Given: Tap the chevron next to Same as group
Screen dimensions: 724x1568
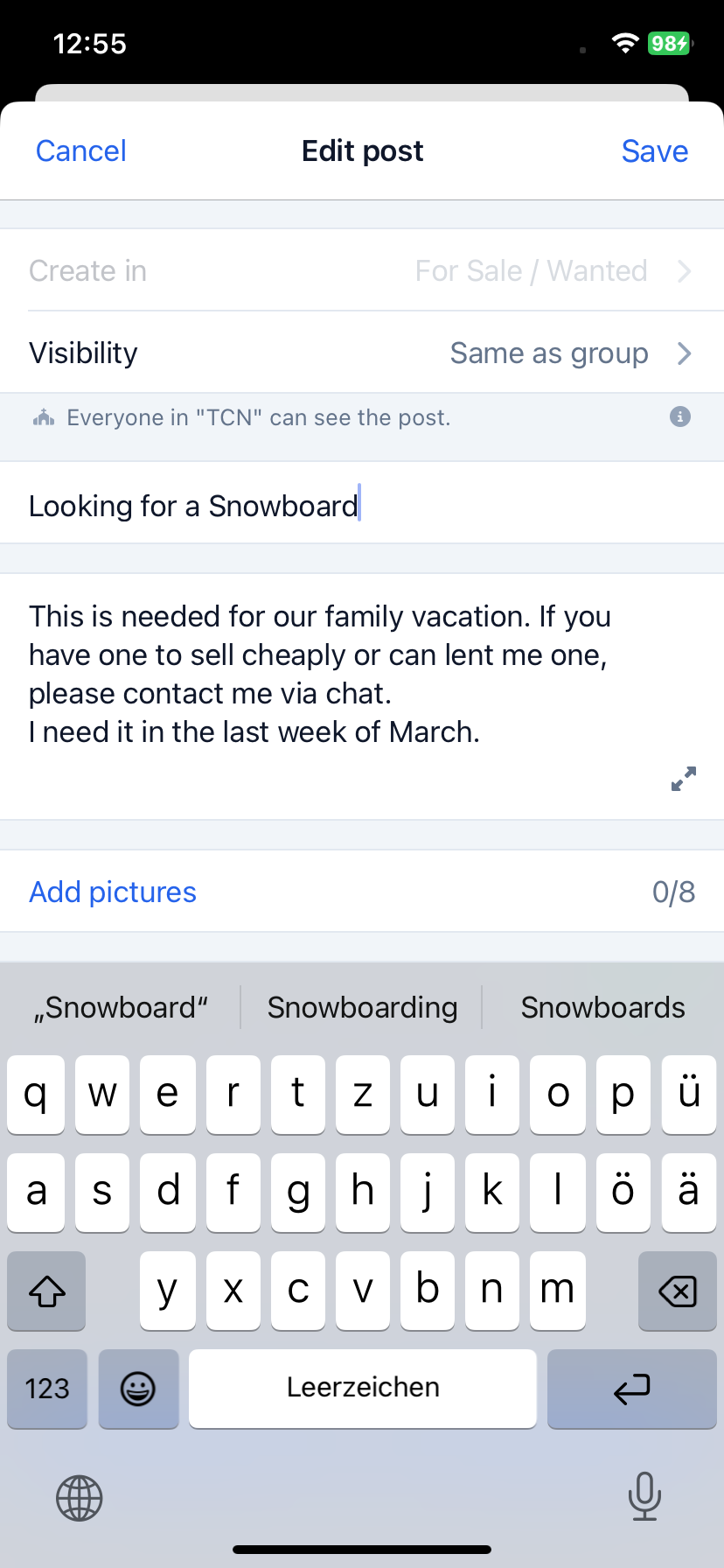Looking at the screenshot, I should (685, 353).
